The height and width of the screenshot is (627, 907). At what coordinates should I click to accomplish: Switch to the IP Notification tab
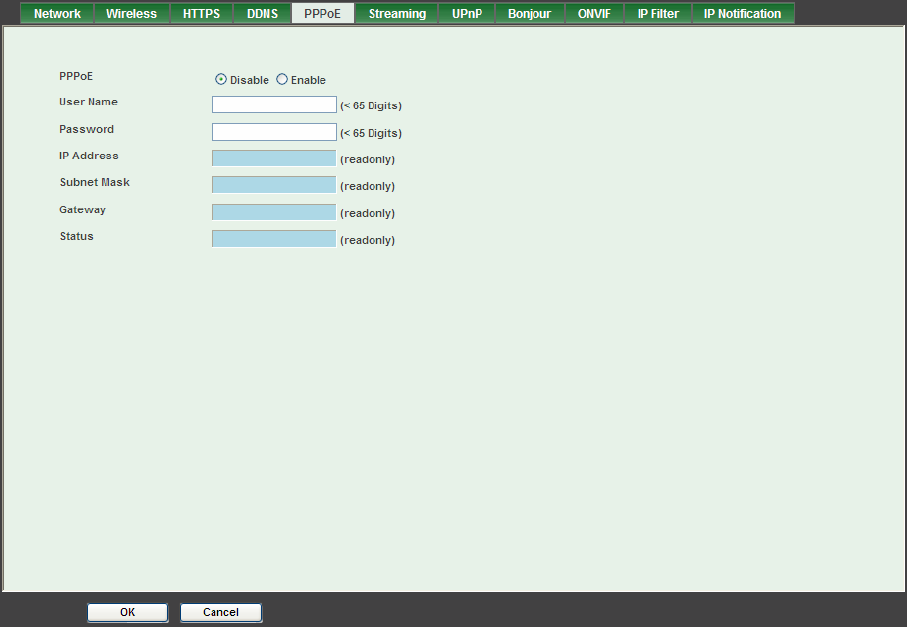point(743,13)
